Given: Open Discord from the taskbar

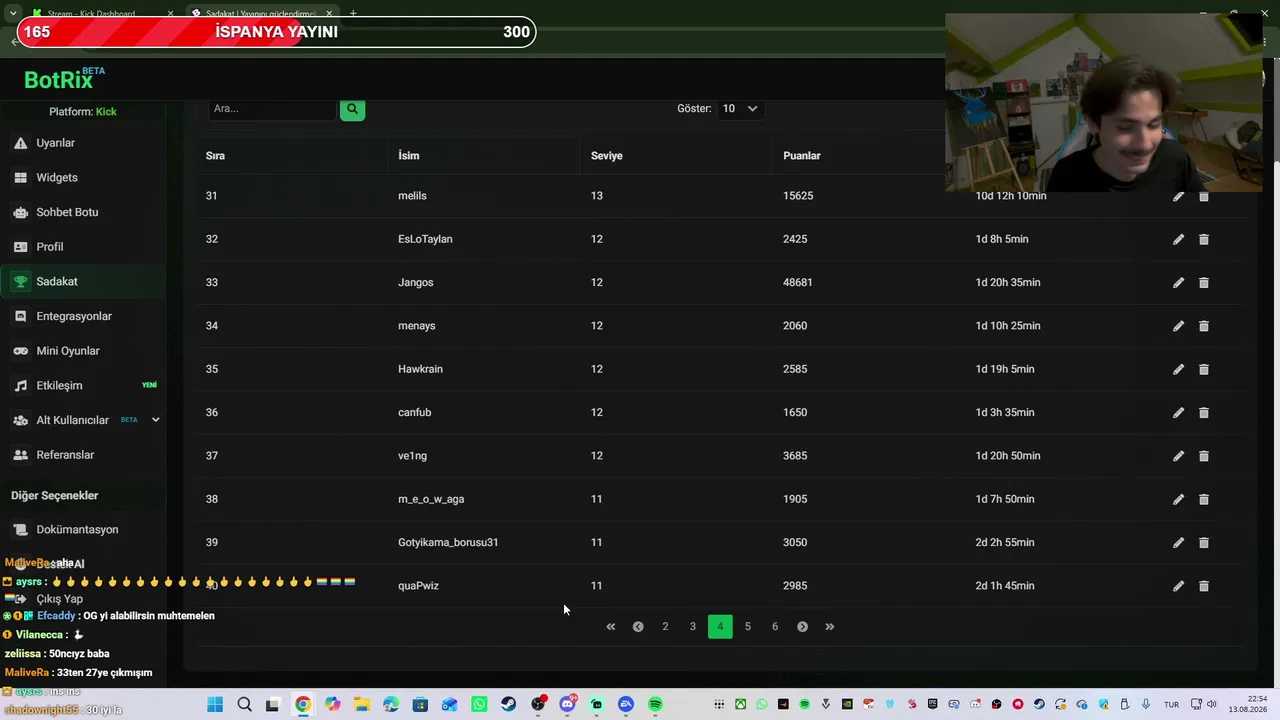Looking at the screenshot, I should (x=568, y=705).
